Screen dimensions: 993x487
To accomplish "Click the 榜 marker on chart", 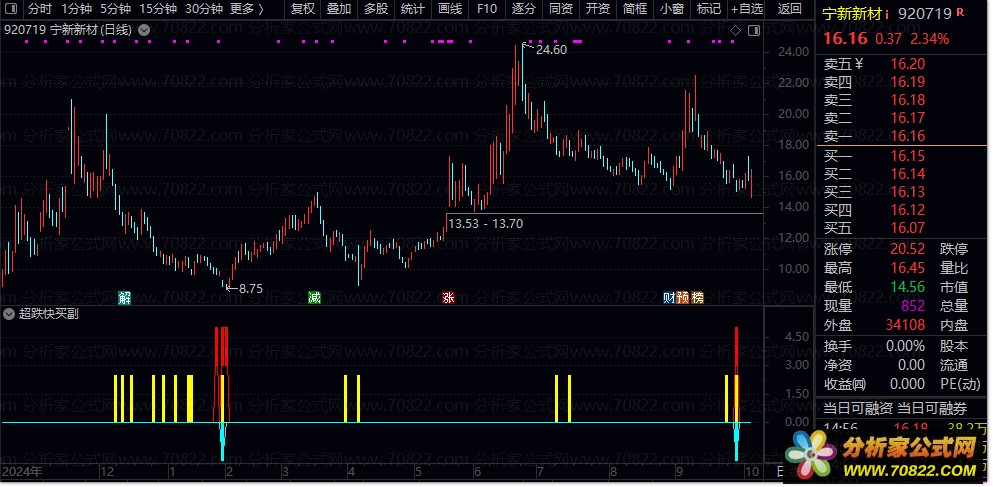I will point(697,297).
